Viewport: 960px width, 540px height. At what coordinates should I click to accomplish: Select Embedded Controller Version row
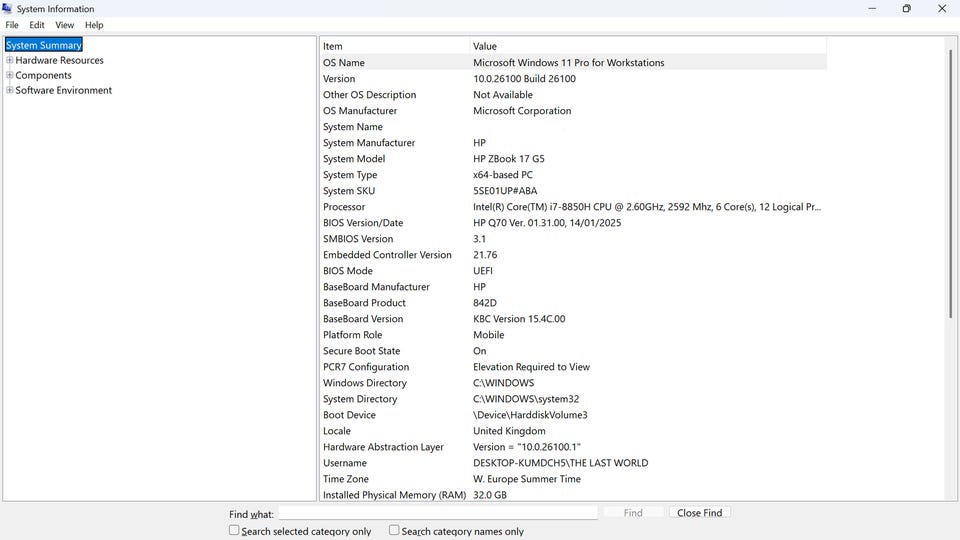pyautogui.click(x=573, y=255)
